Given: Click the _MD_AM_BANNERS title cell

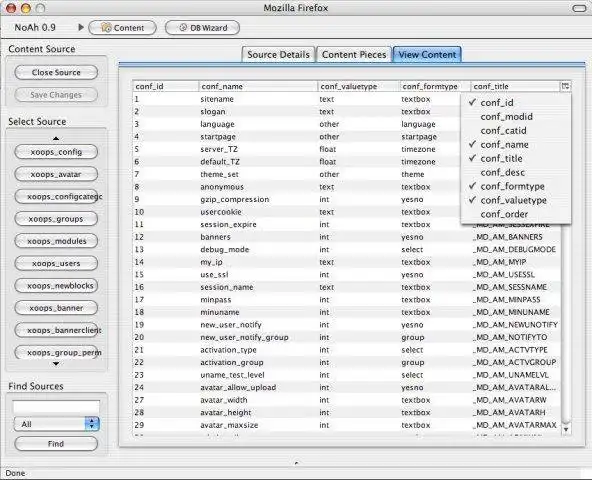Looking at the screenshot, I should point(508,237).
